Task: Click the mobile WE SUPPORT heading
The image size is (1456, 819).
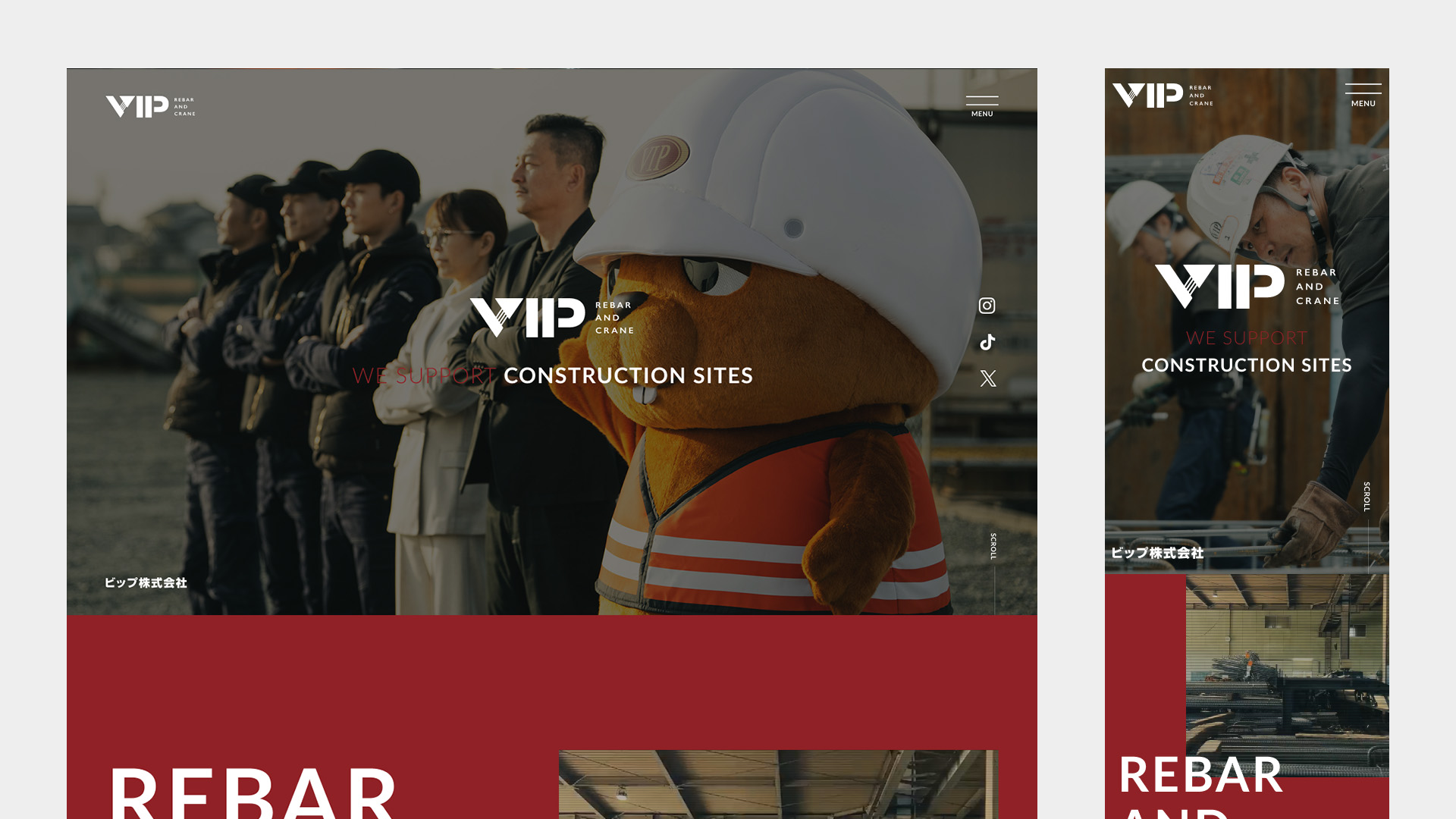Action: click(x=1247, y=338)
